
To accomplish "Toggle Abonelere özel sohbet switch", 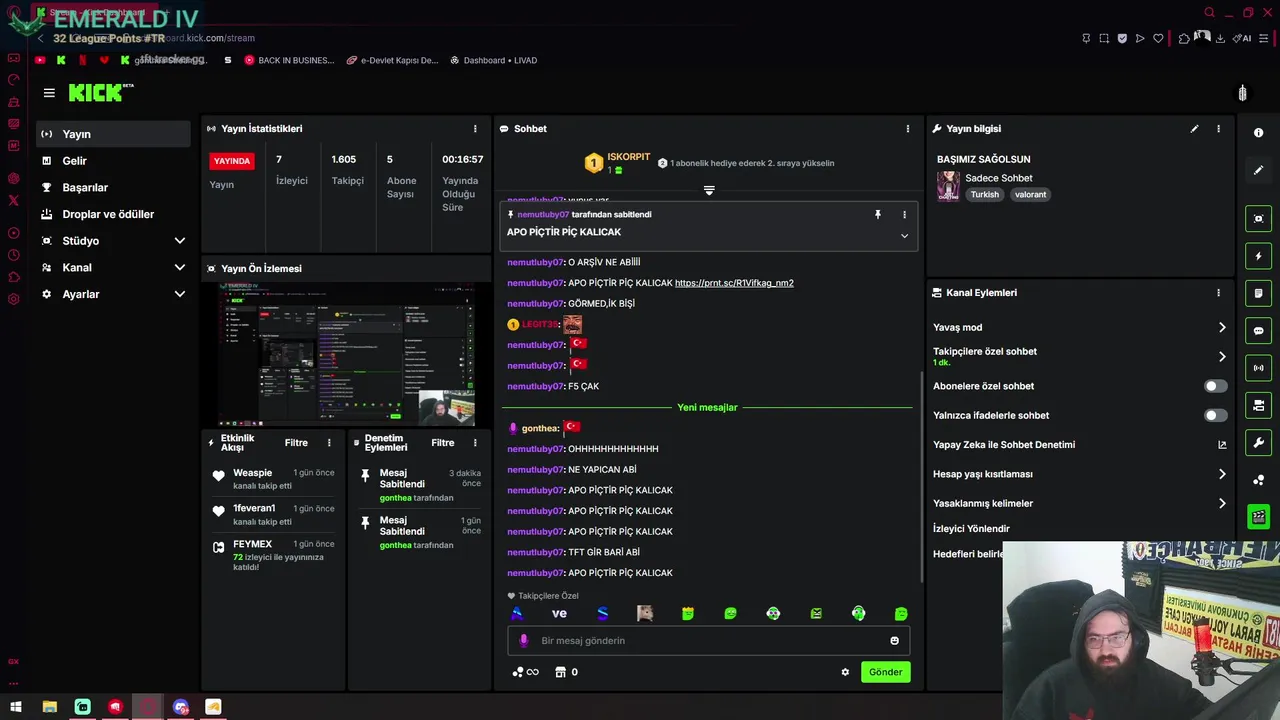I will [x=1215, y=386].
